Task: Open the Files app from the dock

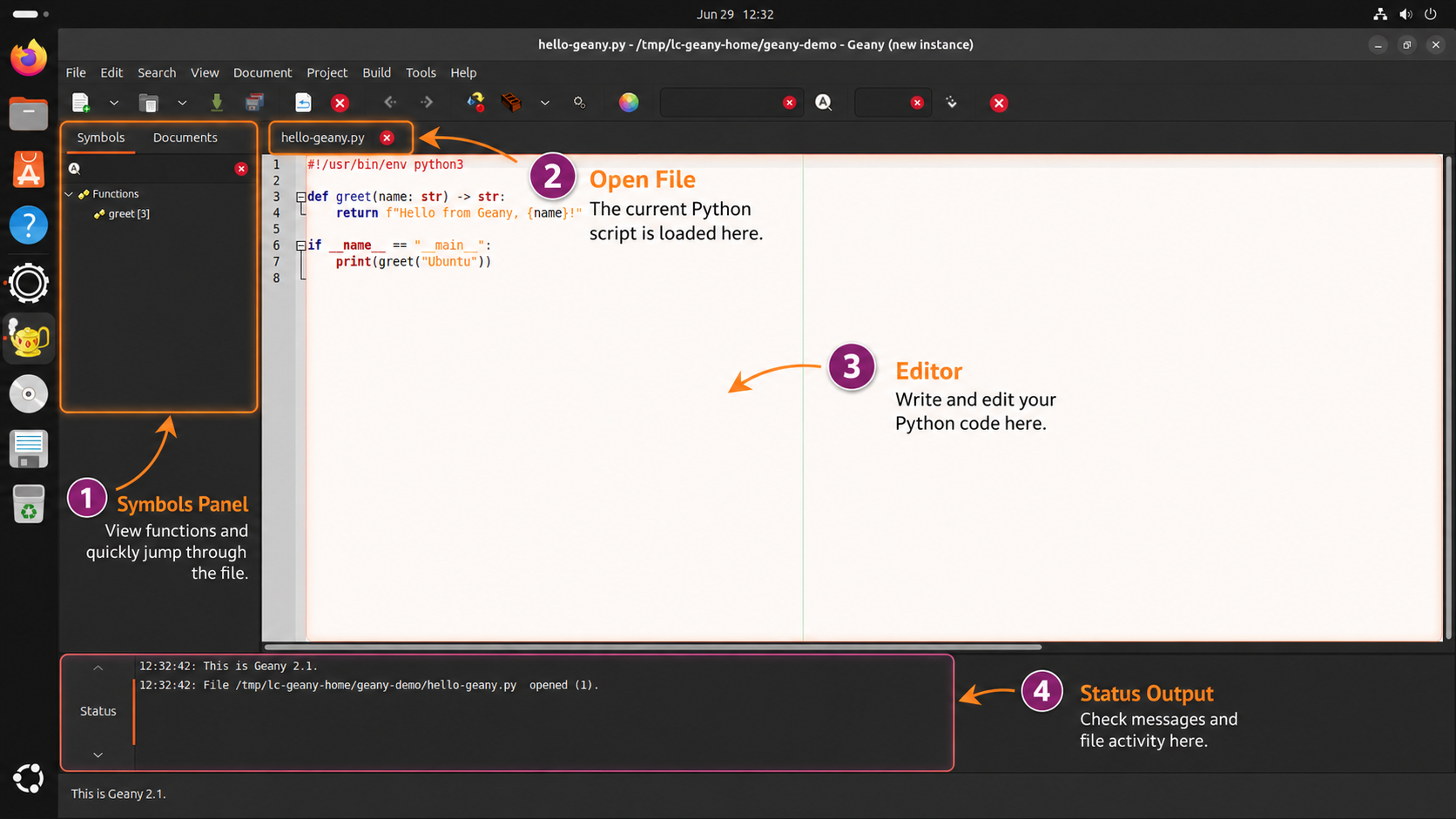Action: tap(29, 114)
